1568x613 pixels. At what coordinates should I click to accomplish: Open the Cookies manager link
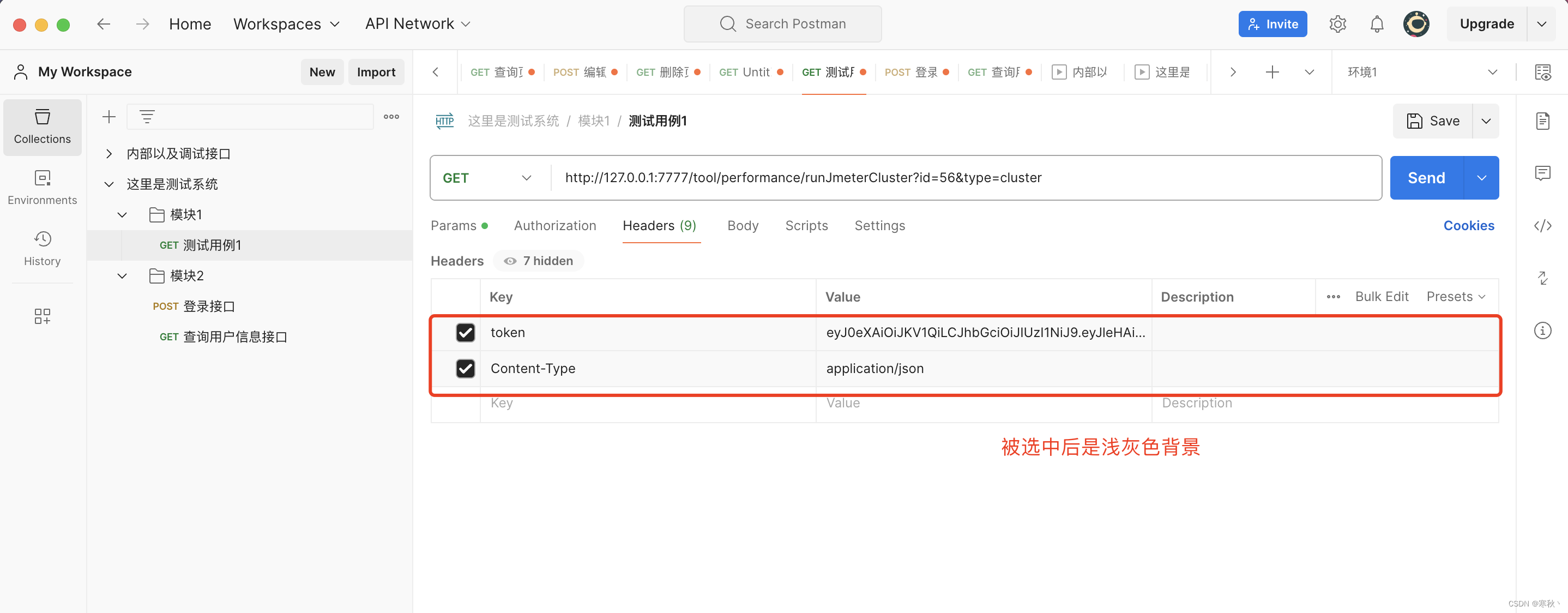tap(1469, 225)
